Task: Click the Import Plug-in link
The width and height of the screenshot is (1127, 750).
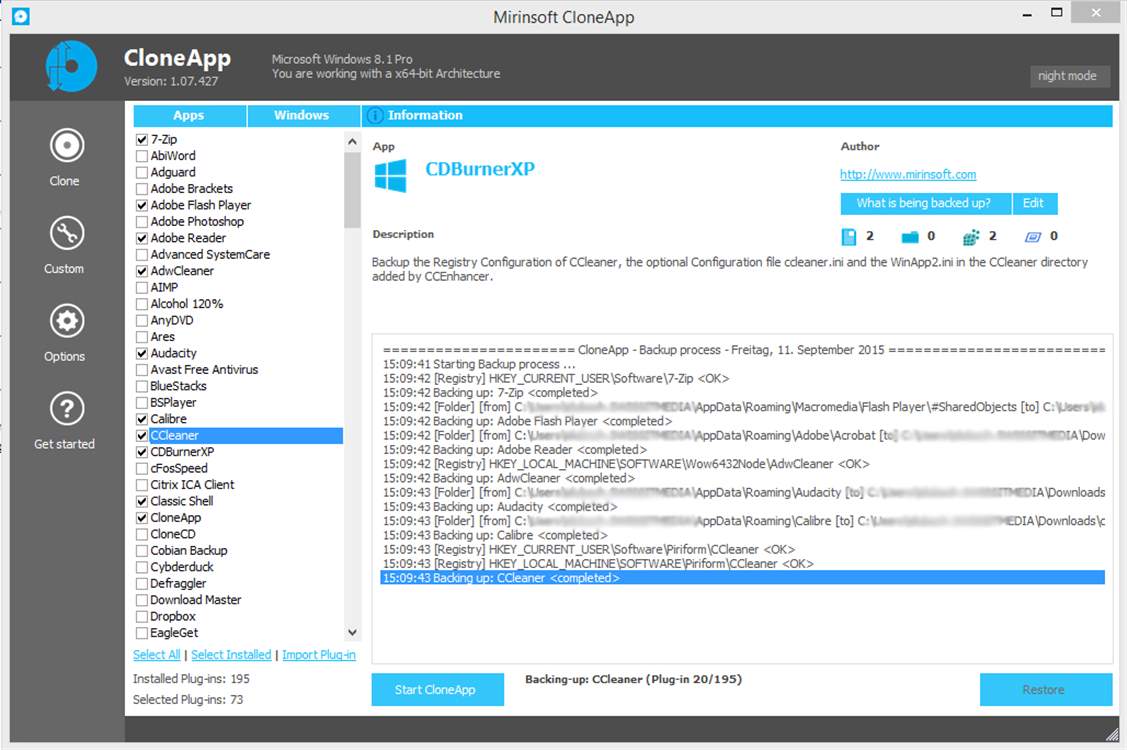Action: tap(318, 655)
